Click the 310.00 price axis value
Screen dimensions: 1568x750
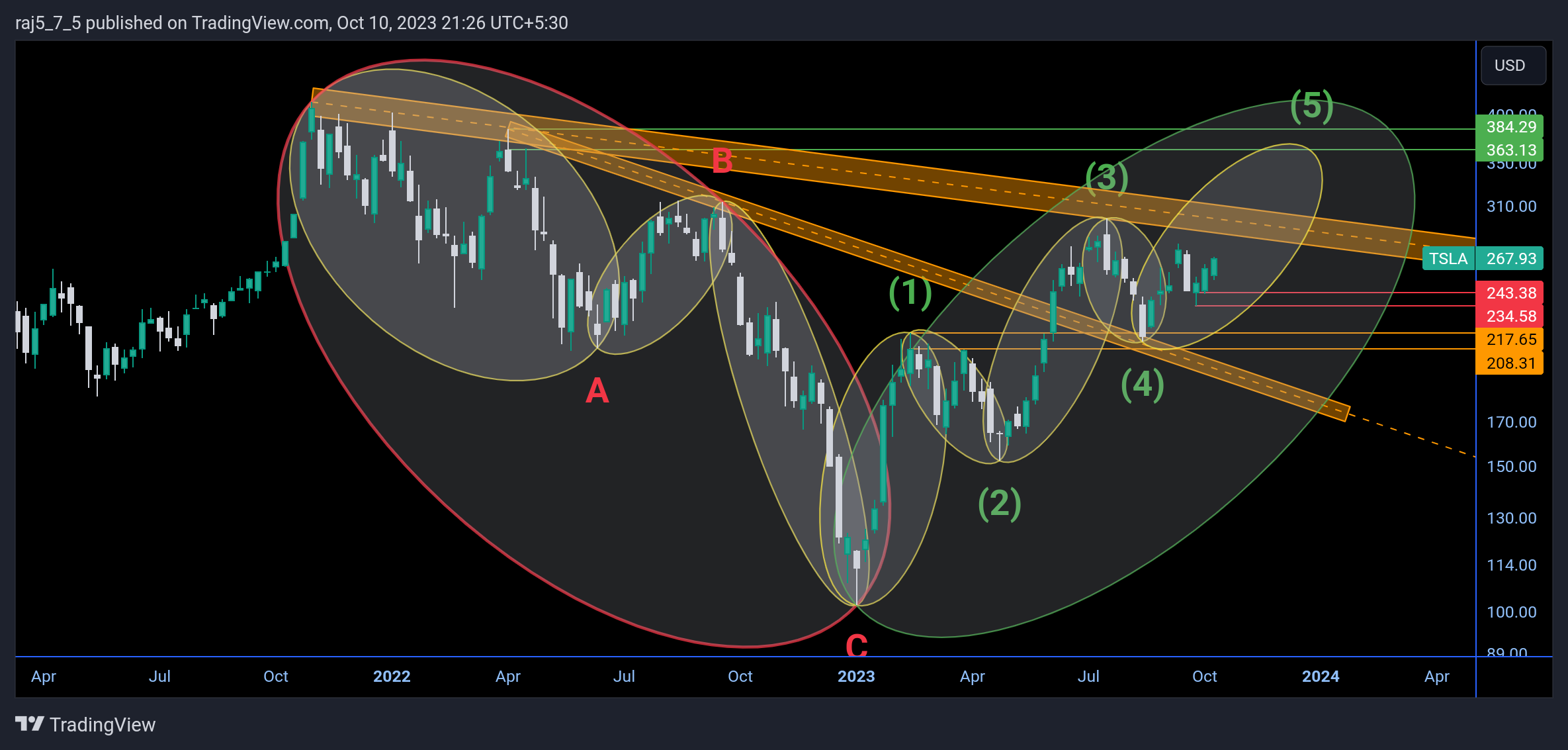coord(1512,207)
